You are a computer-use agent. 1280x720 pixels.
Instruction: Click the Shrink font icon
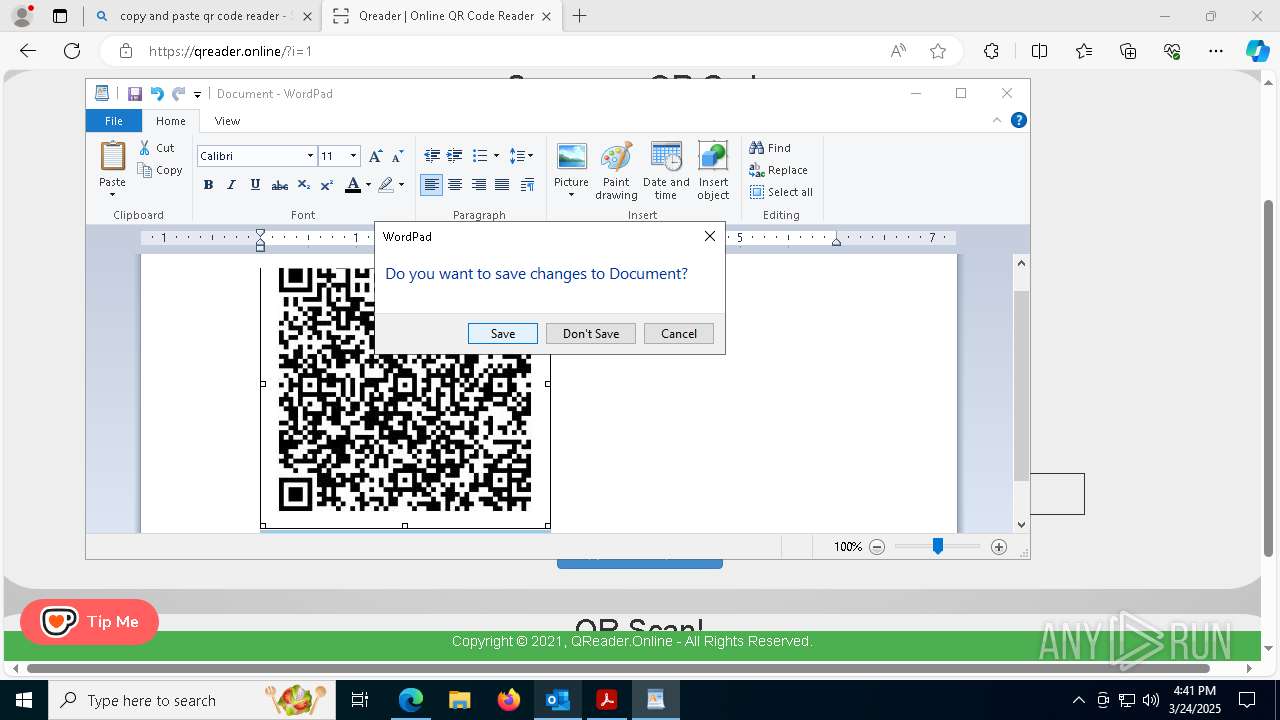pos(397,156)
